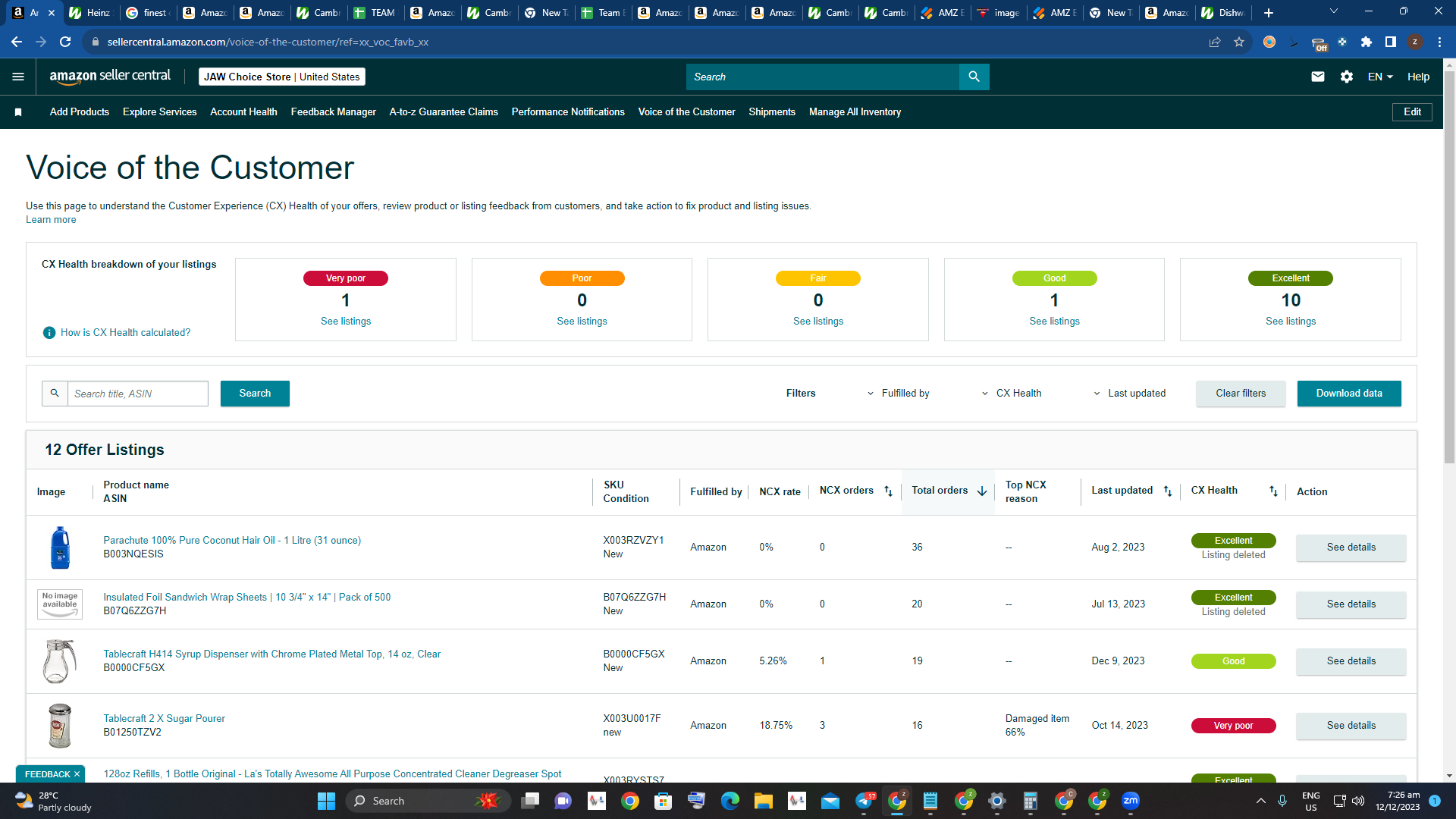Toggle the browser side panel icon
The width and height of the screenshot is (1456, 819).
[1391, 42]
